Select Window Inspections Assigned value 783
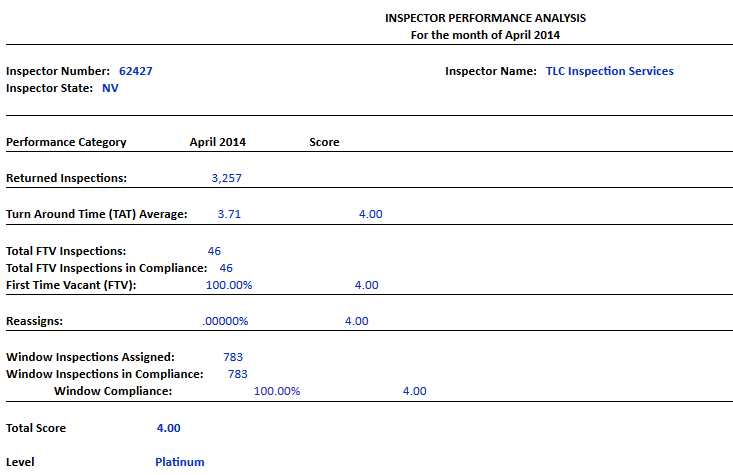Viewport: 733px width, 475px height. (x=233, y=357)
